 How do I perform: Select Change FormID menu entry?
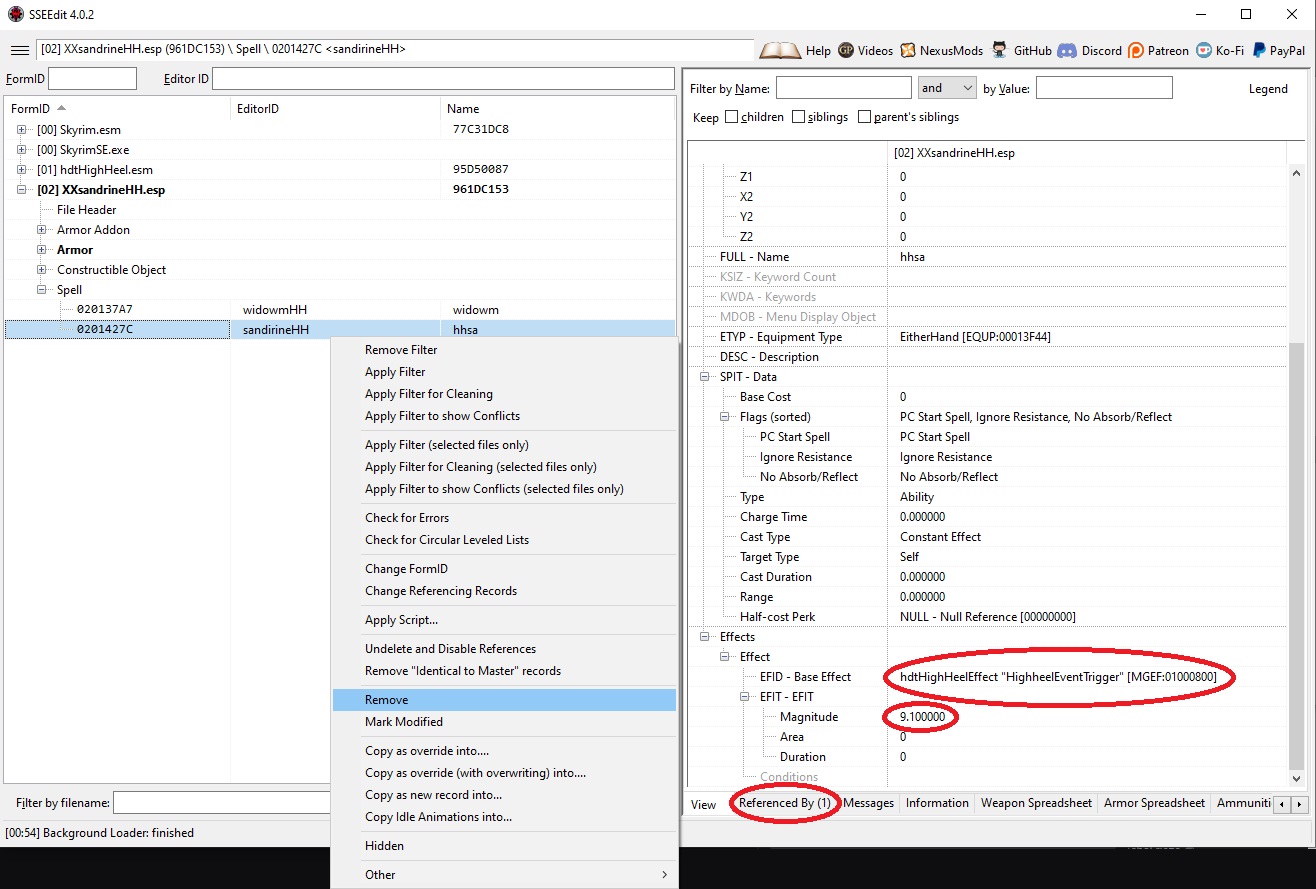pos(504,569)
